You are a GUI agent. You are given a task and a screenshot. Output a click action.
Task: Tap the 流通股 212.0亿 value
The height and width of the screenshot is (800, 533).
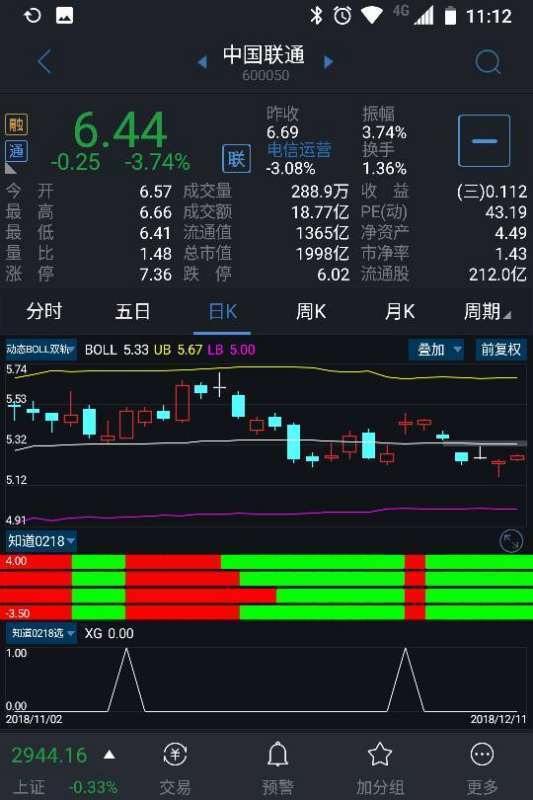click(497, 274)
